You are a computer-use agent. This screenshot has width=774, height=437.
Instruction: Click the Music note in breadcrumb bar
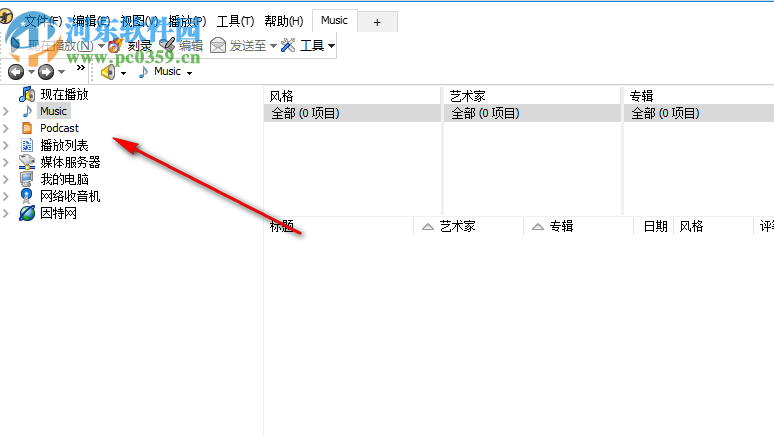click(143, 72)
